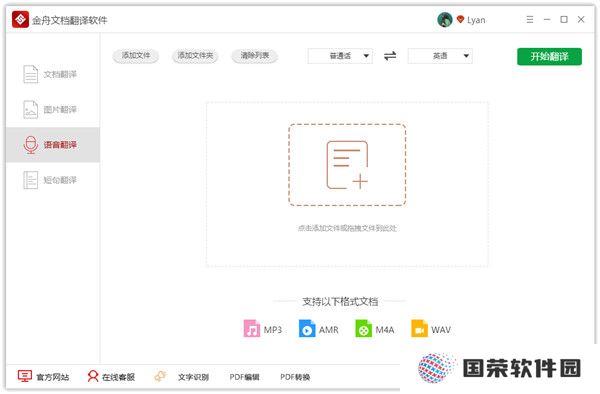Click the pink MP3 format icon
The width and height of the screenshot is (600, 394).
click(252, 329)
